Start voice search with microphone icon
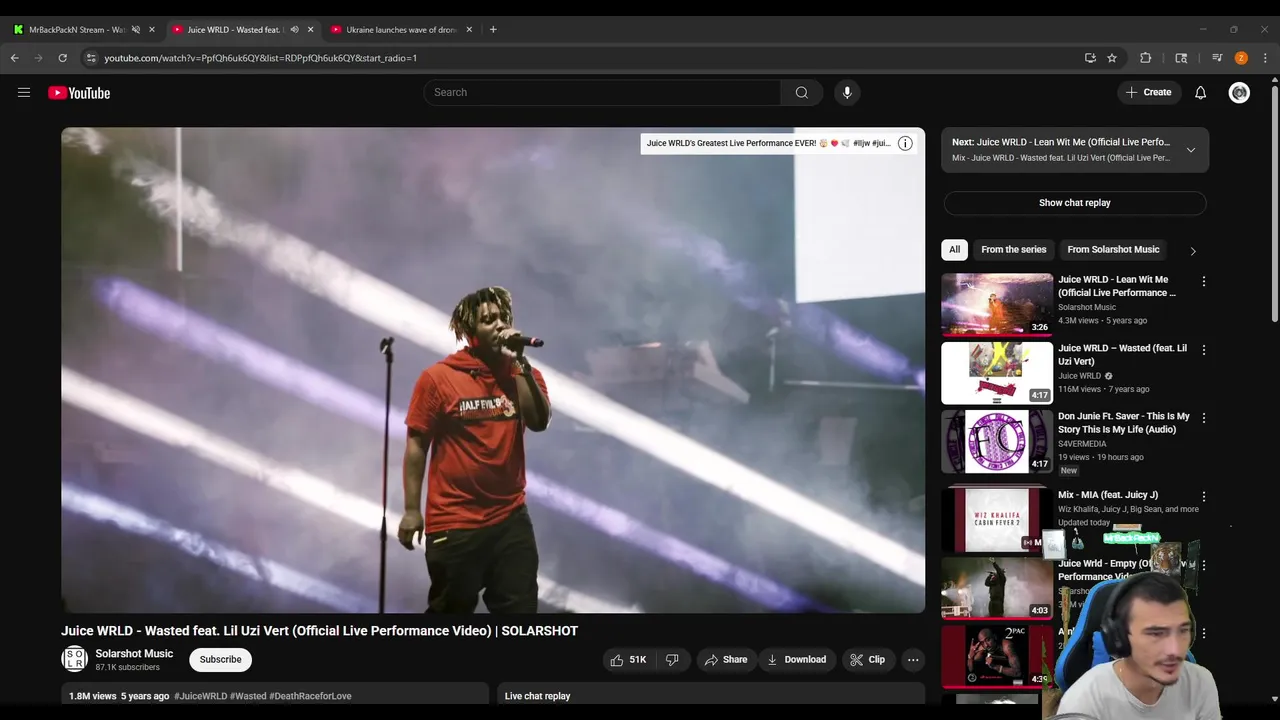Viewport: 1280px width, 720px height. click(847, 92)
